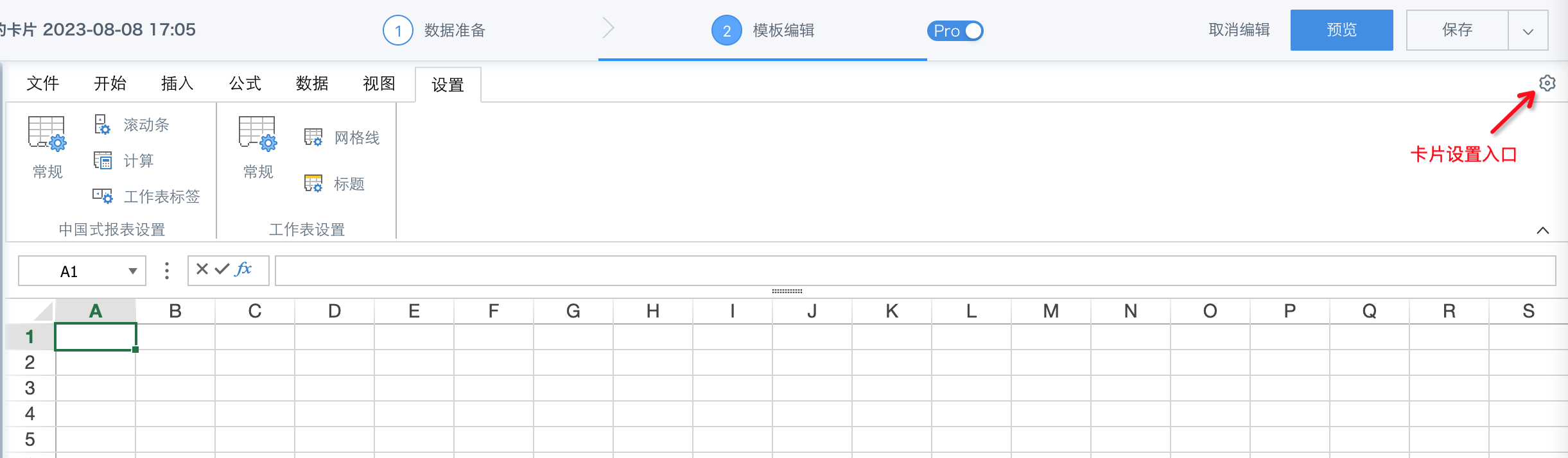Collapse the ribbon with the chevron
Image resolution: width=1568 pixels, height=458 pixels.
point(1542,230)
